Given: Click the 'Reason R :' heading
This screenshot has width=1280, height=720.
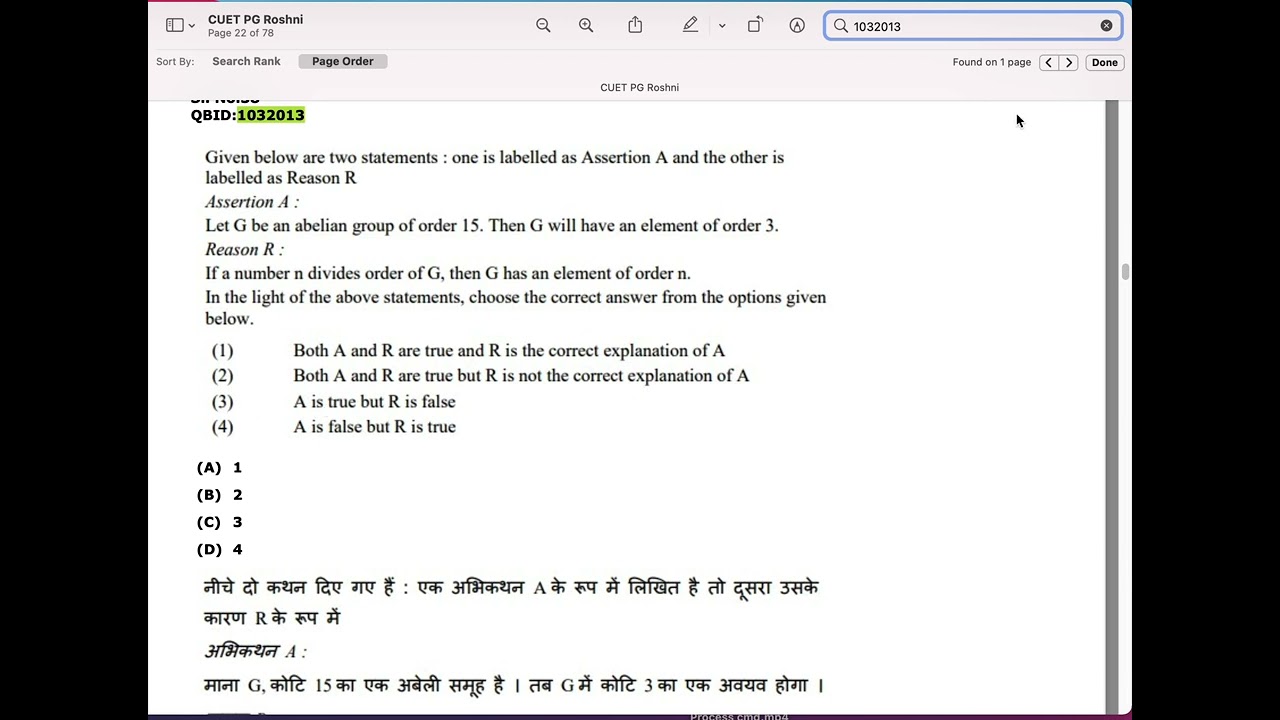Looking at the screenshot, I should click(x=244, y=250).
